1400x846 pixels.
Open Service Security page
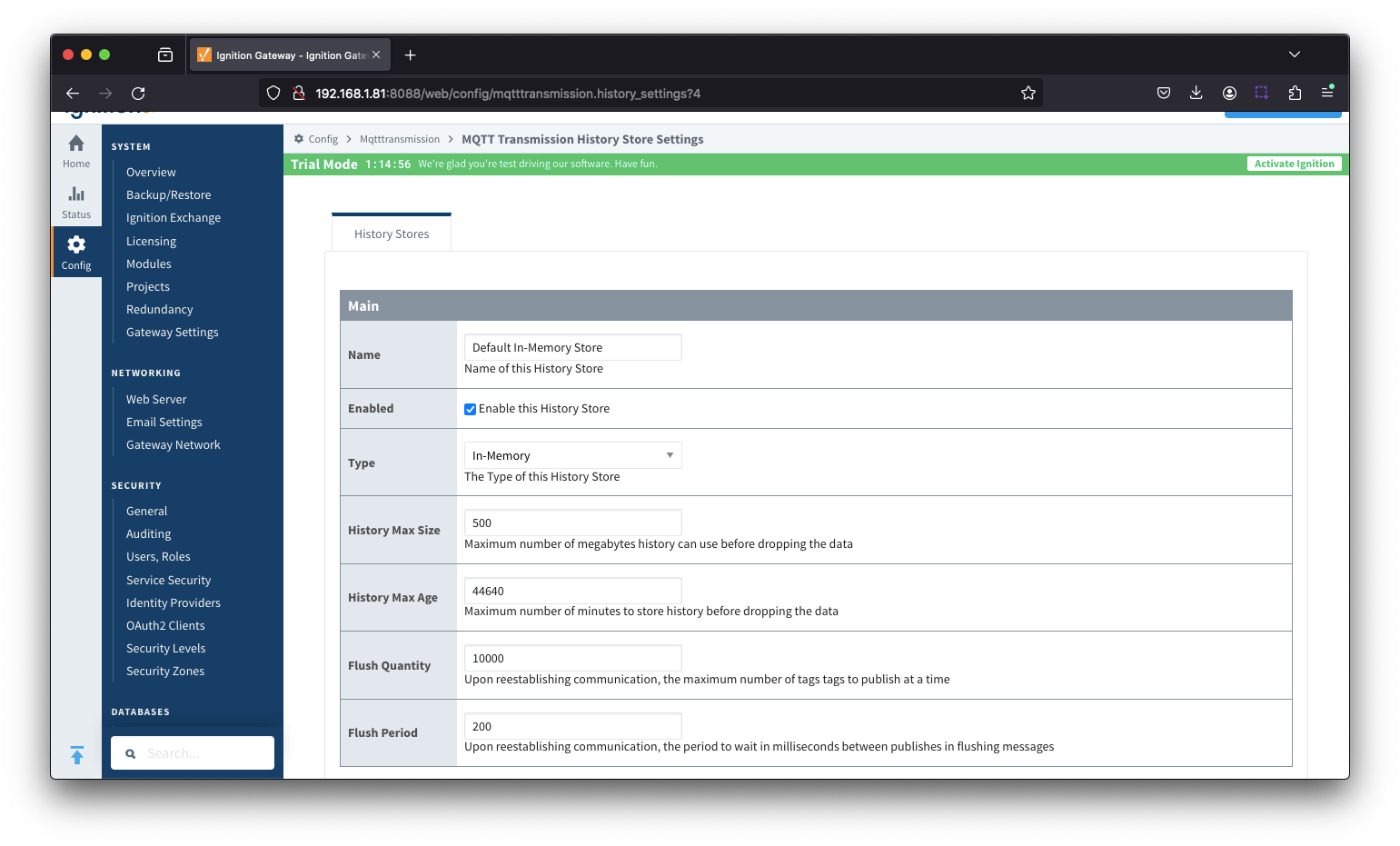click(x=168, y=580)
